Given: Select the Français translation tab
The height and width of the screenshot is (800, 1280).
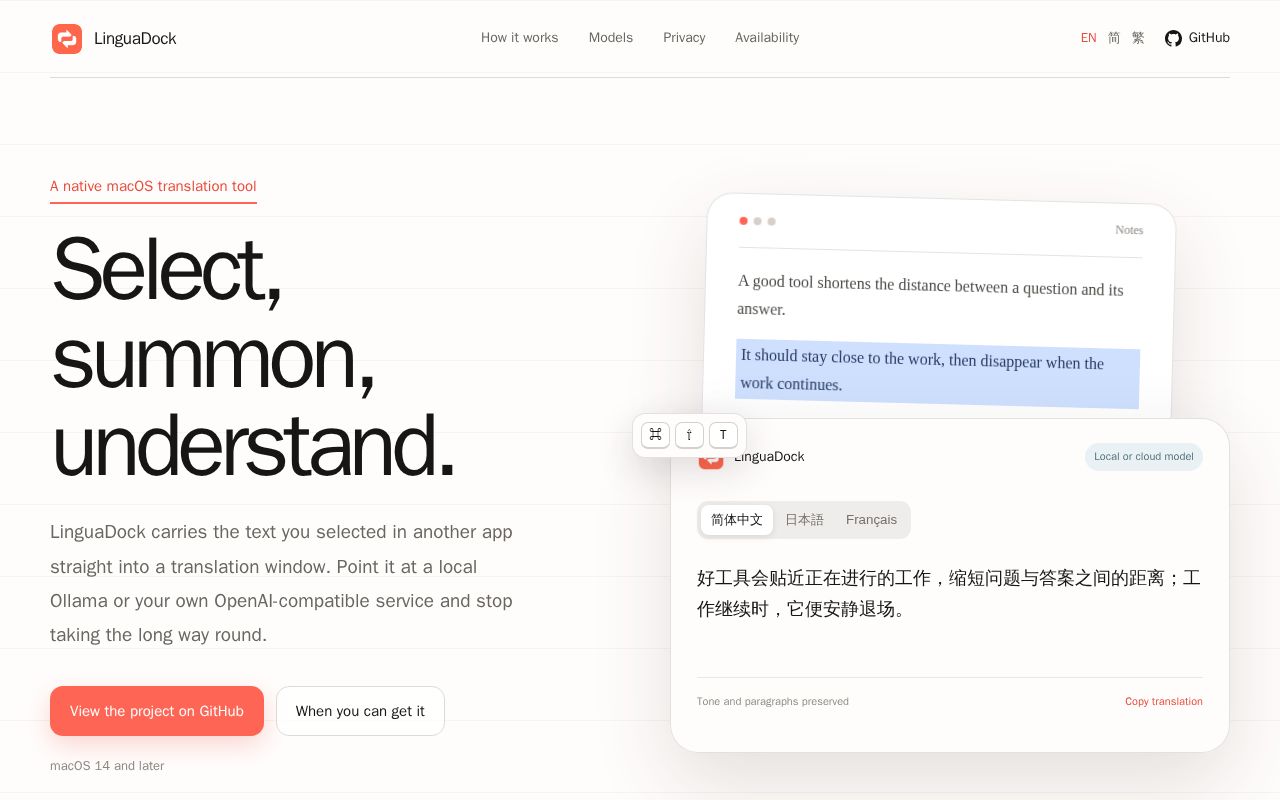Looking at the screenshot, I should coord(871,520).
